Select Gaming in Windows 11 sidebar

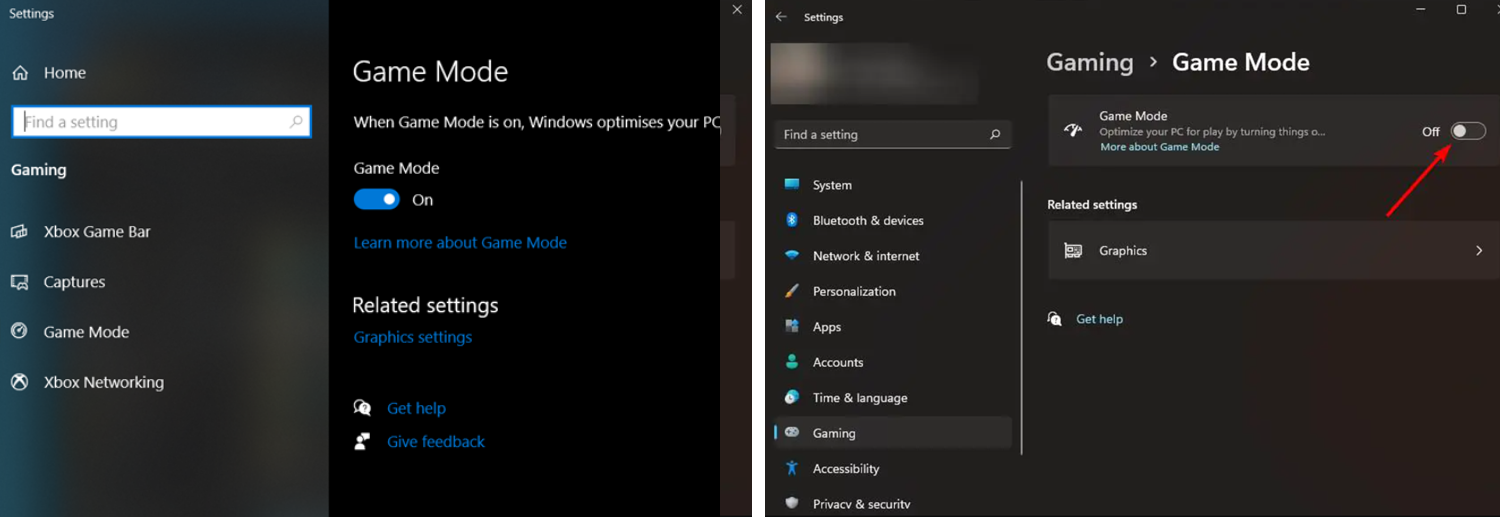pos(893,433)
